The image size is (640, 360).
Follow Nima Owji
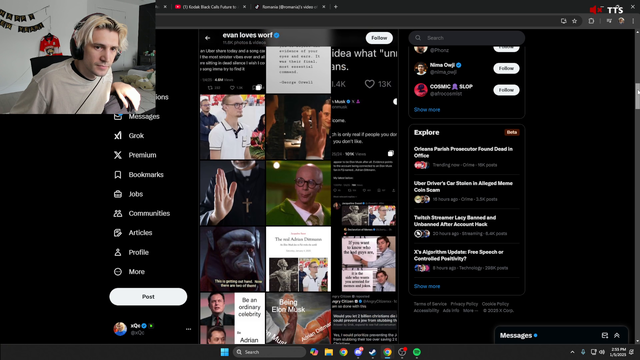[x=506, y=68]
